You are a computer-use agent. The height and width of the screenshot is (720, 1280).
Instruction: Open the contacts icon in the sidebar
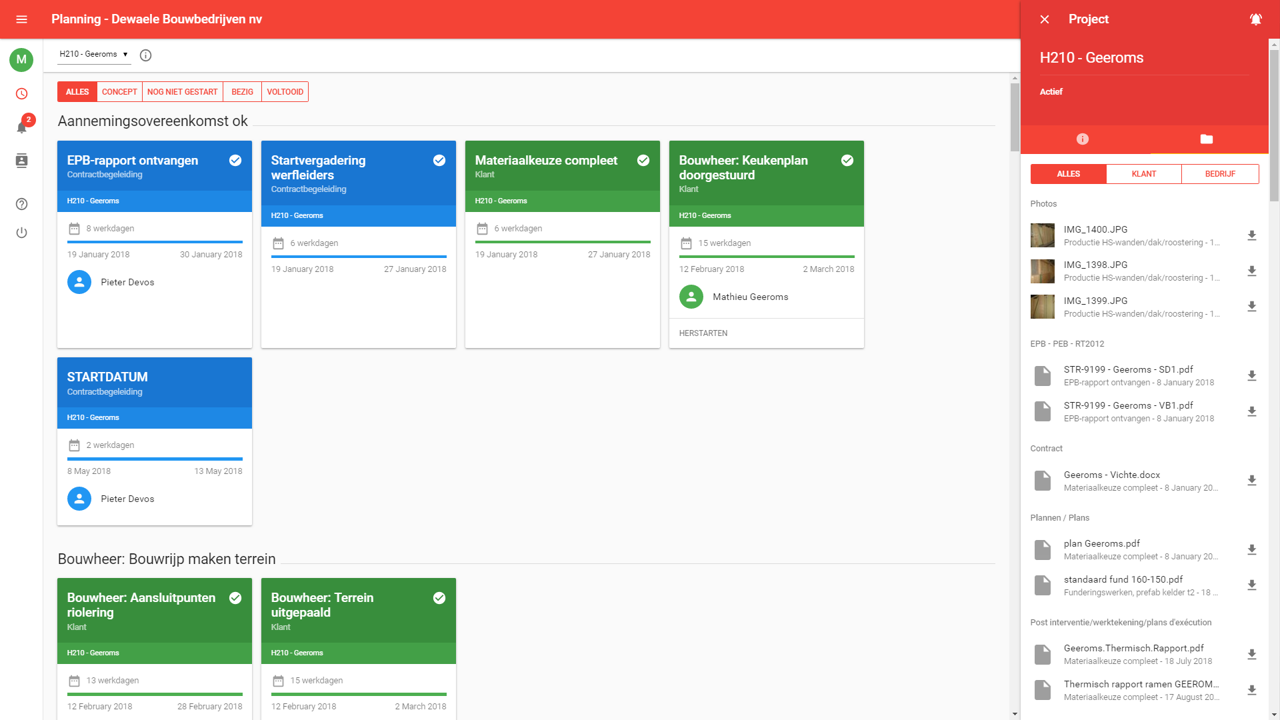(x=21, y=161)
